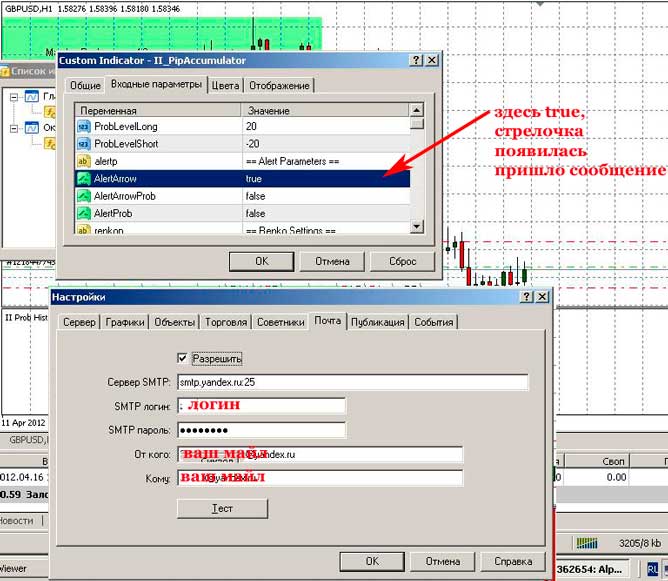The width and height of the screenshot is (668, 581).
Task: Select the AlertArrow value cell 'true'
Action: point(326,178)
